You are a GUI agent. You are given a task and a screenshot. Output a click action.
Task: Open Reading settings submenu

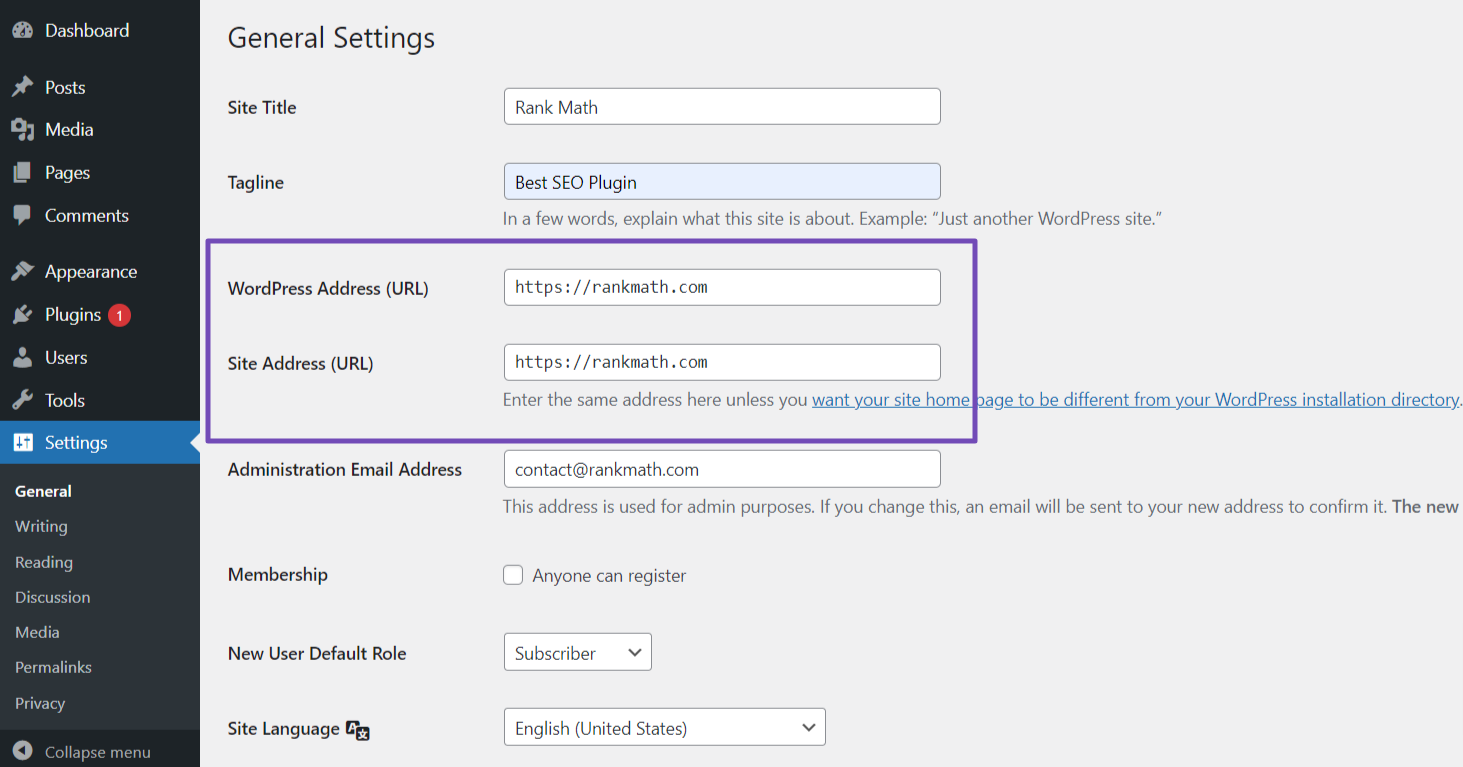(44, 563)
